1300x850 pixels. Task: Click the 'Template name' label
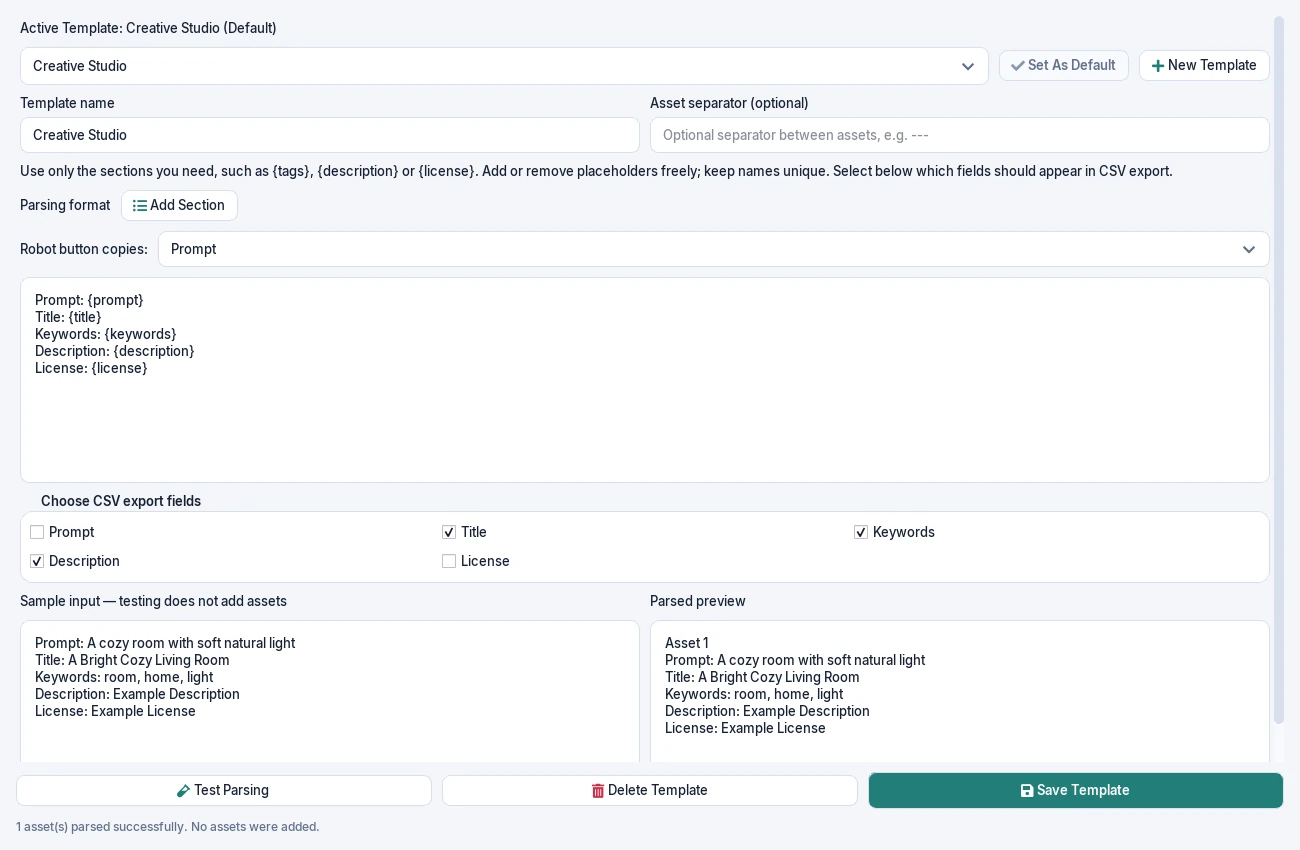pos(67,103)
